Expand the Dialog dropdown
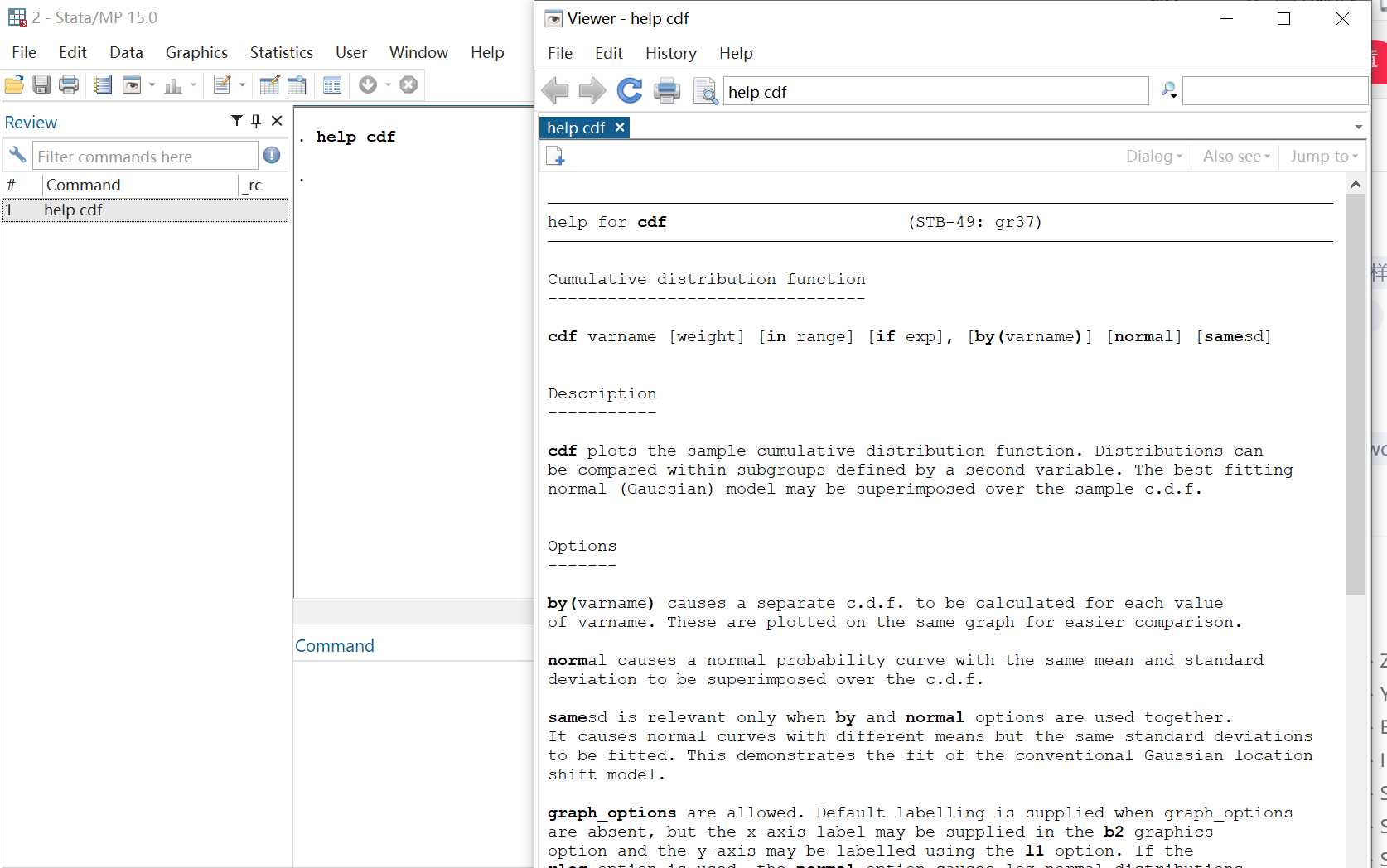The width and height of the screenshot is (1387, 868). (x=1153, y=156)
